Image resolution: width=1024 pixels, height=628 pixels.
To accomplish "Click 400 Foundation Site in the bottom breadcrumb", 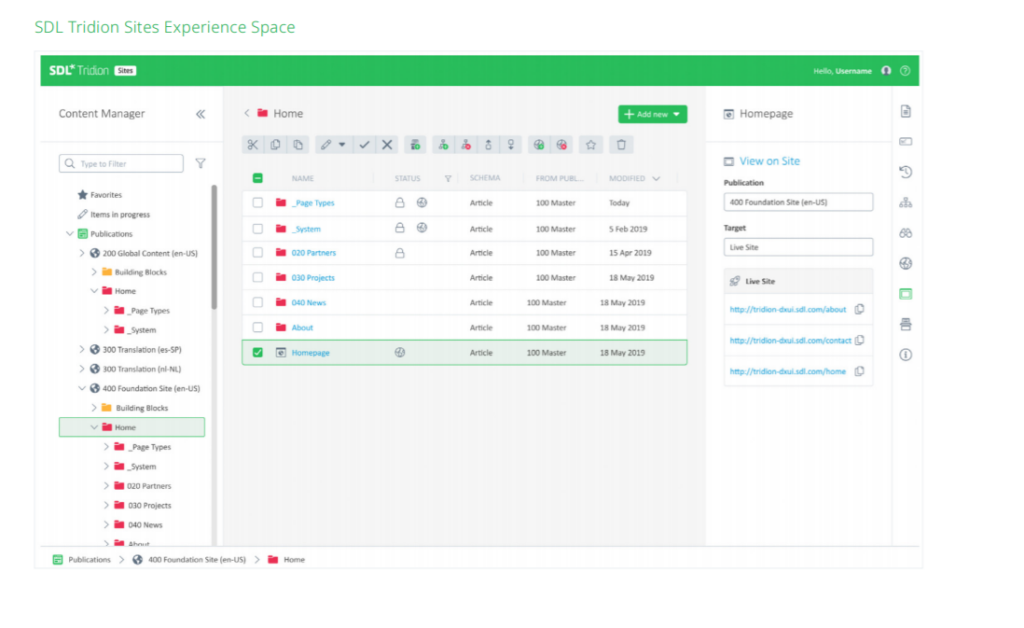I will (197, 559).
